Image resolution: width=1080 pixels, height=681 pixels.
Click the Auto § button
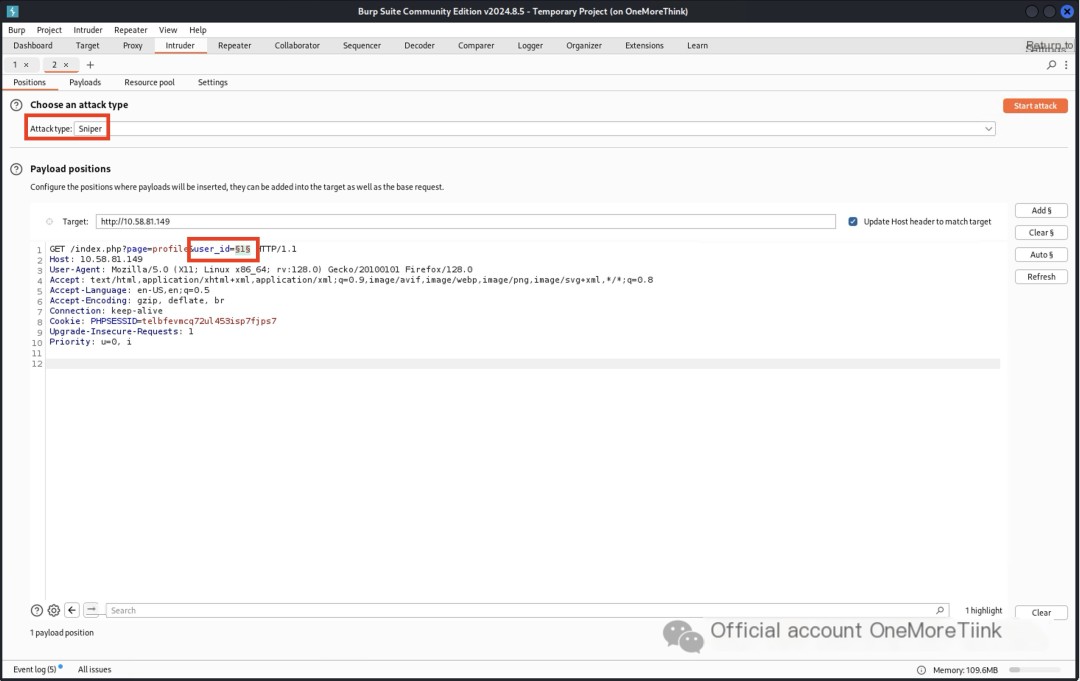coord(1041,255)
